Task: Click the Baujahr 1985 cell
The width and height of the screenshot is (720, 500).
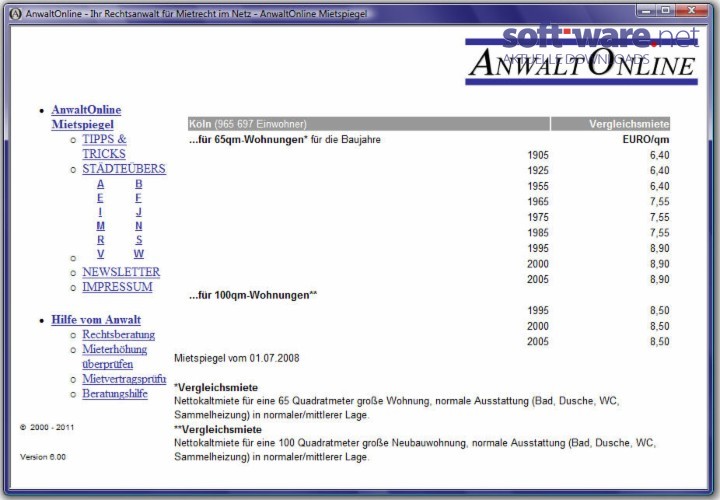Action: click(538, 233)
